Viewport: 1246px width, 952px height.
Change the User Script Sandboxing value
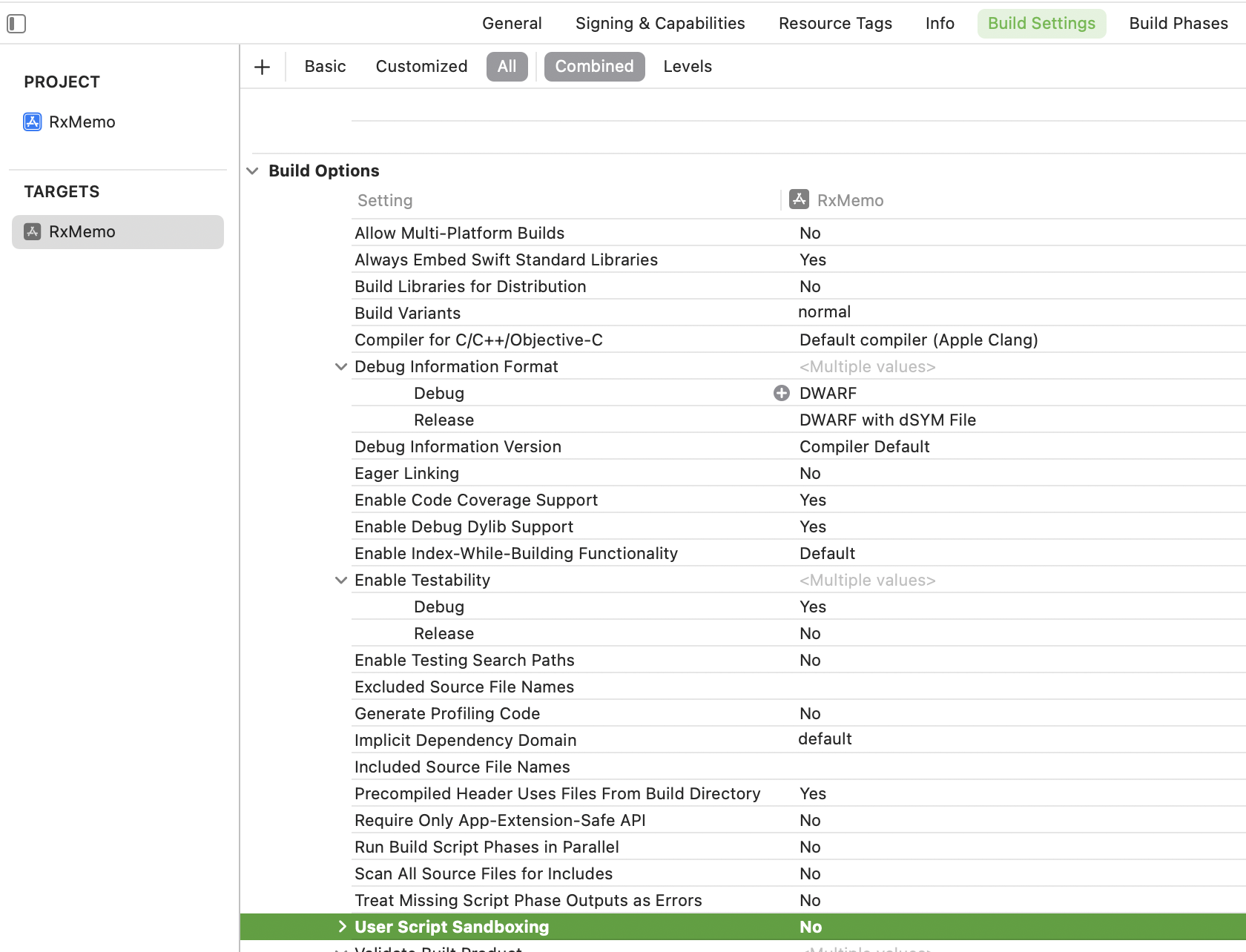[811, 927]
